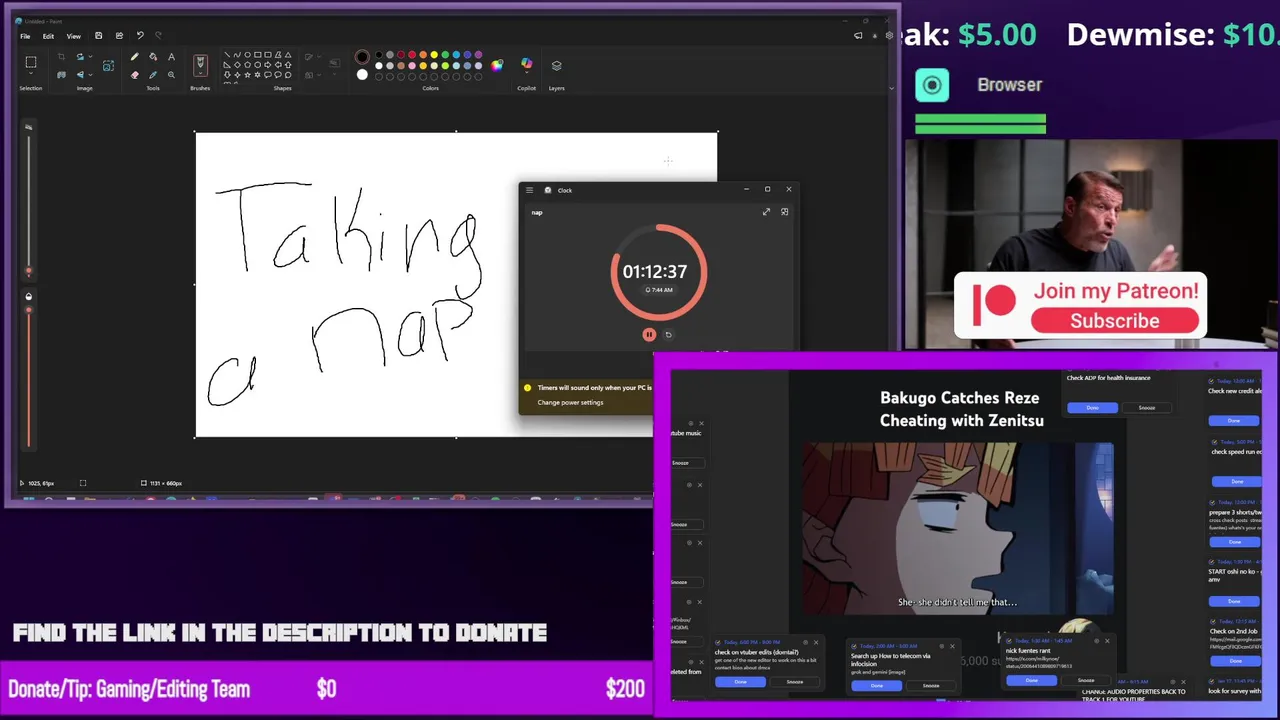
Task: Select the Text tool
Action: click(172, 57)
